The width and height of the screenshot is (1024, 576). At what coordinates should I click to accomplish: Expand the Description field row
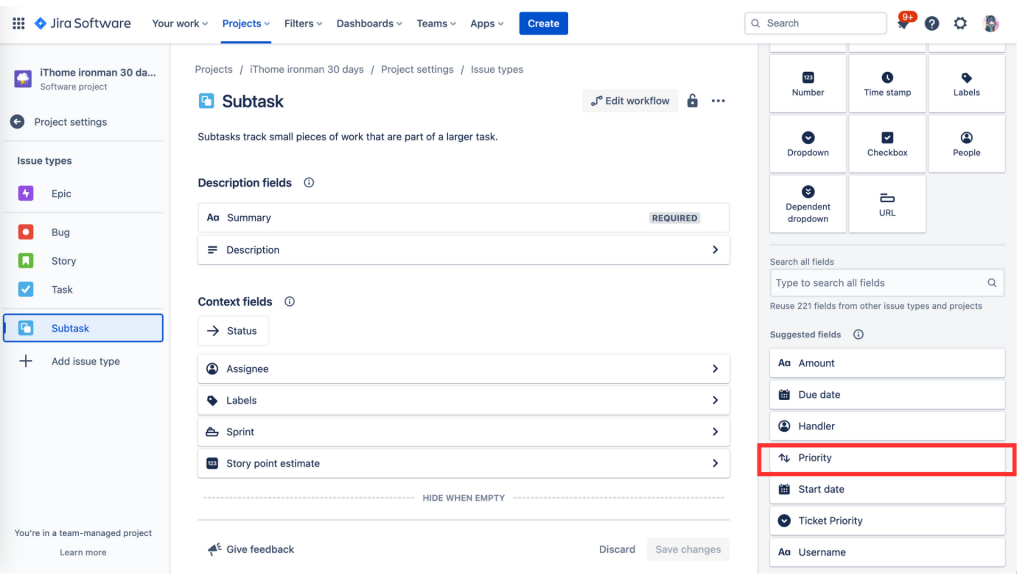pyautogui.click(x=464, y=250)
